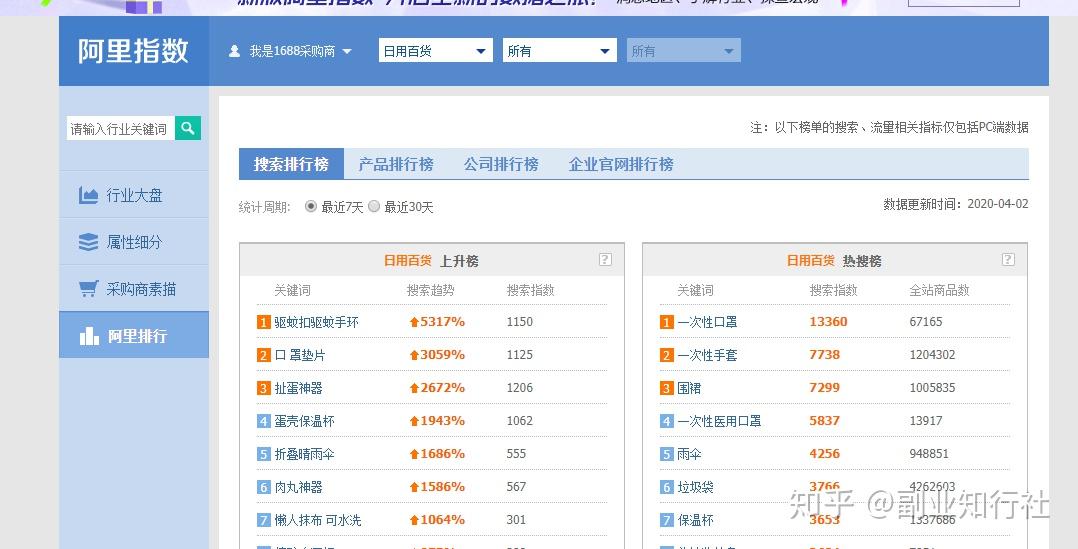
Task: Switch to the 公司排行榜 tab
Action: click(x=501, y=164)
